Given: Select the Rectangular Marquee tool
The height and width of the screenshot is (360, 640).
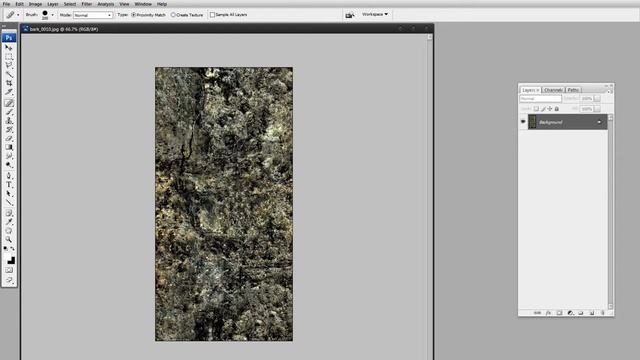Looking at the screenshot, I should [9, 57].
